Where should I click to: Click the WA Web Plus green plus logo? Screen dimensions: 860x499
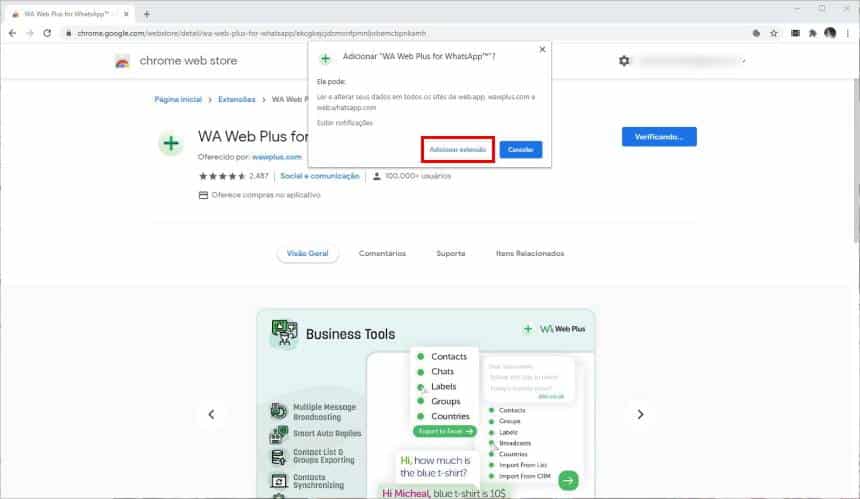coord(171,144)
